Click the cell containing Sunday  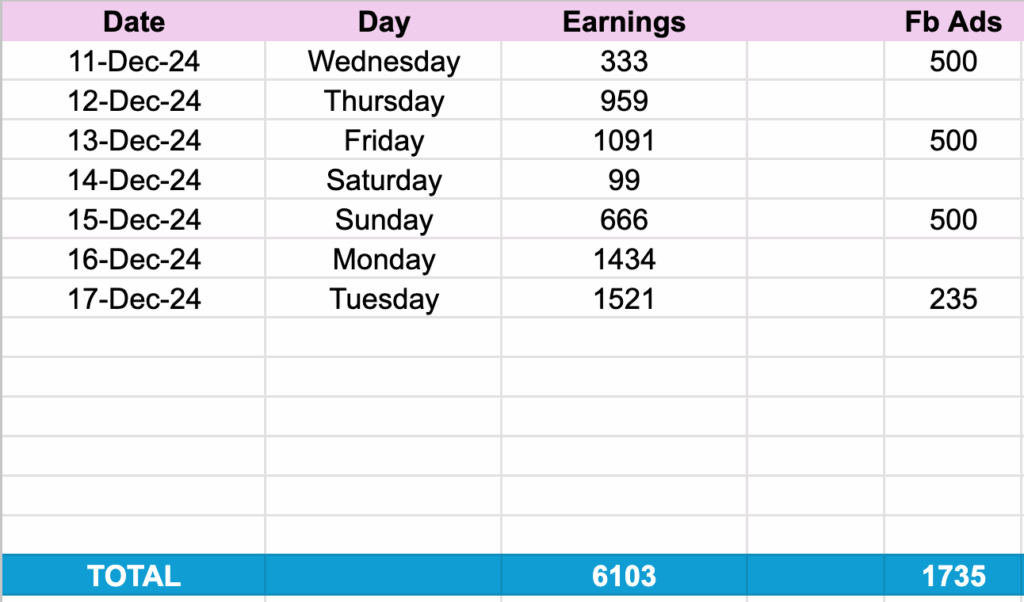coord(384,220)
